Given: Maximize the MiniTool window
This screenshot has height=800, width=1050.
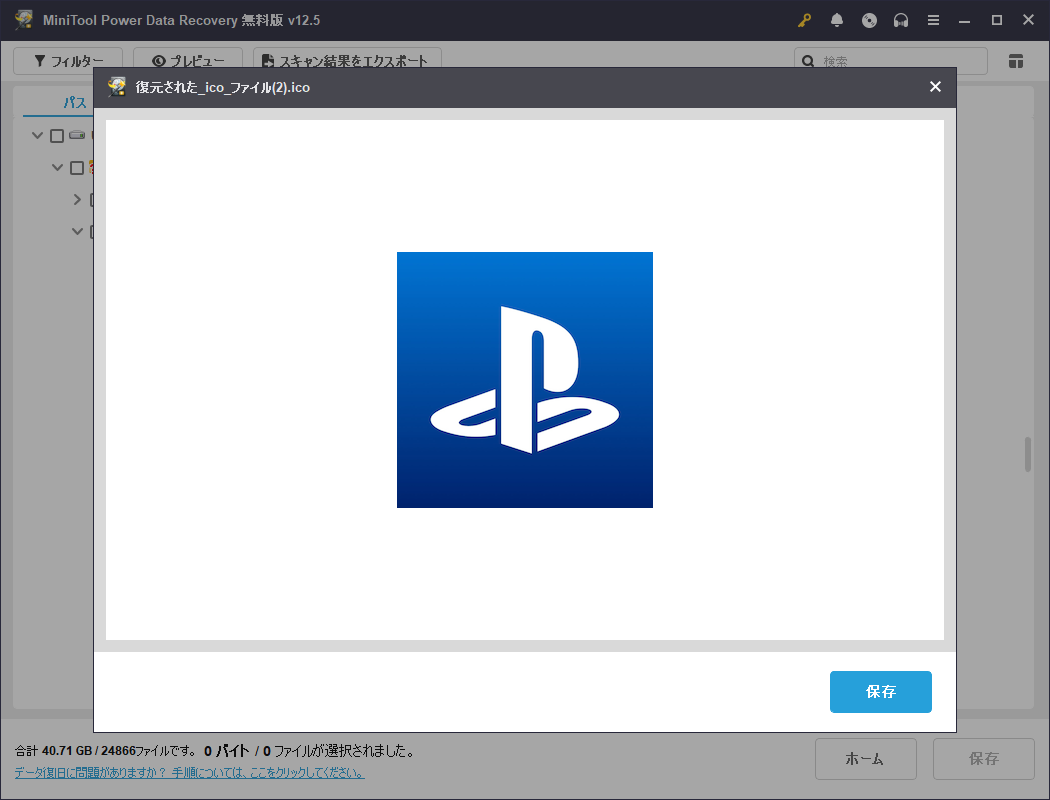Looking at the screenshot, I should 996,20.
